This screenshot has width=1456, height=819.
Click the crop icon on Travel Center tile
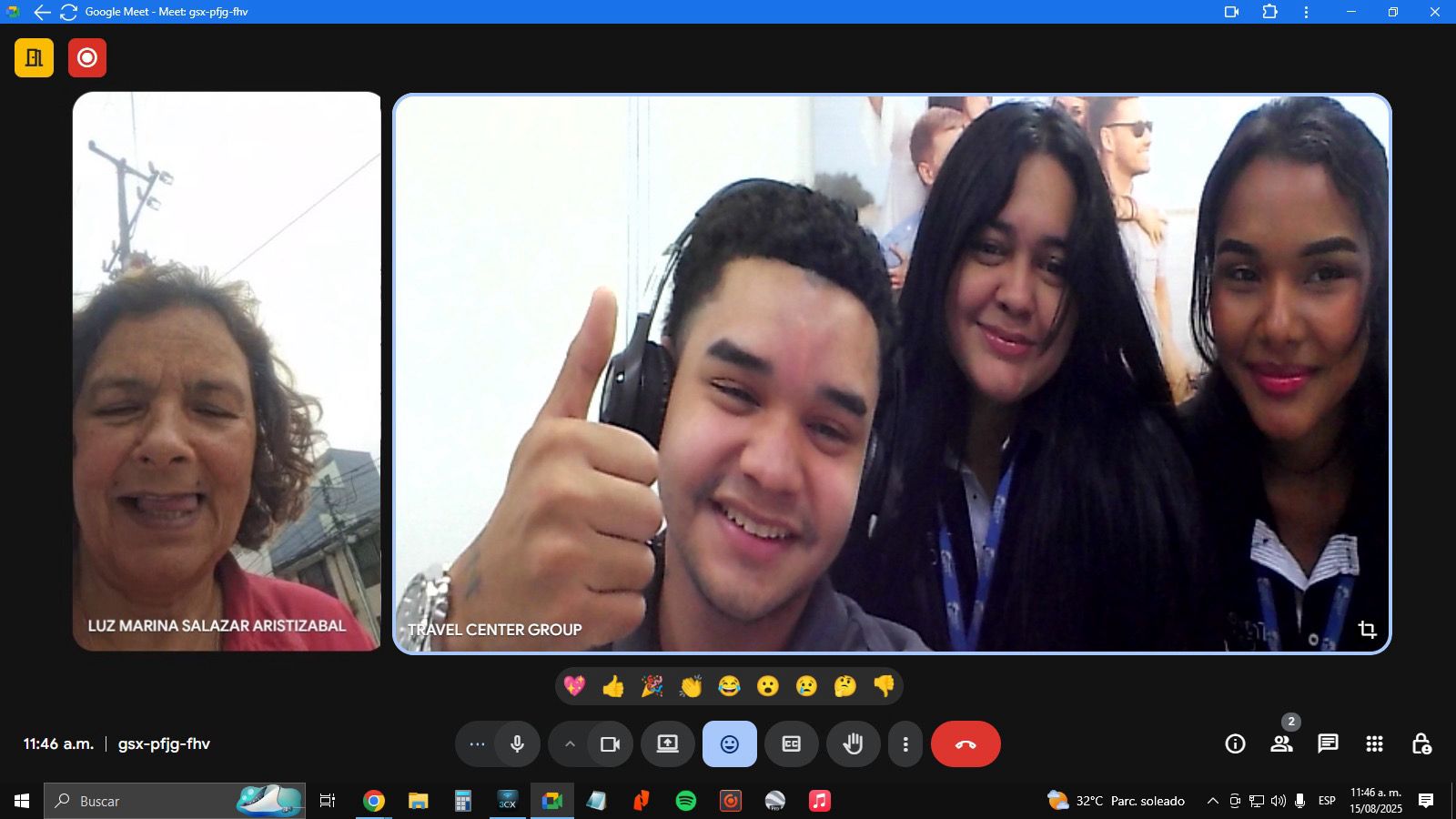click(1367, 630)
